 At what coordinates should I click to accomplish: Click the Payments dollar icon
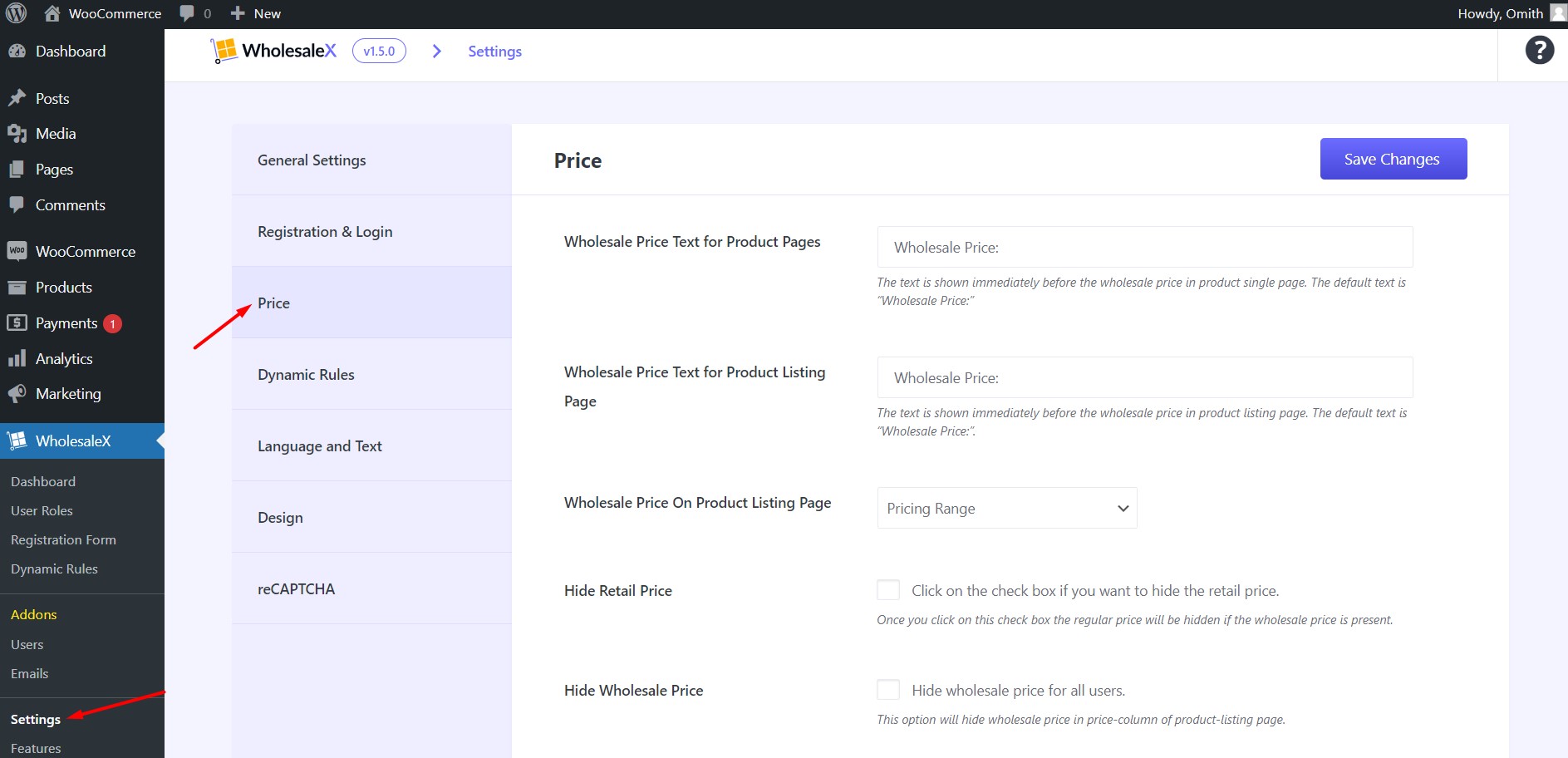17,322
